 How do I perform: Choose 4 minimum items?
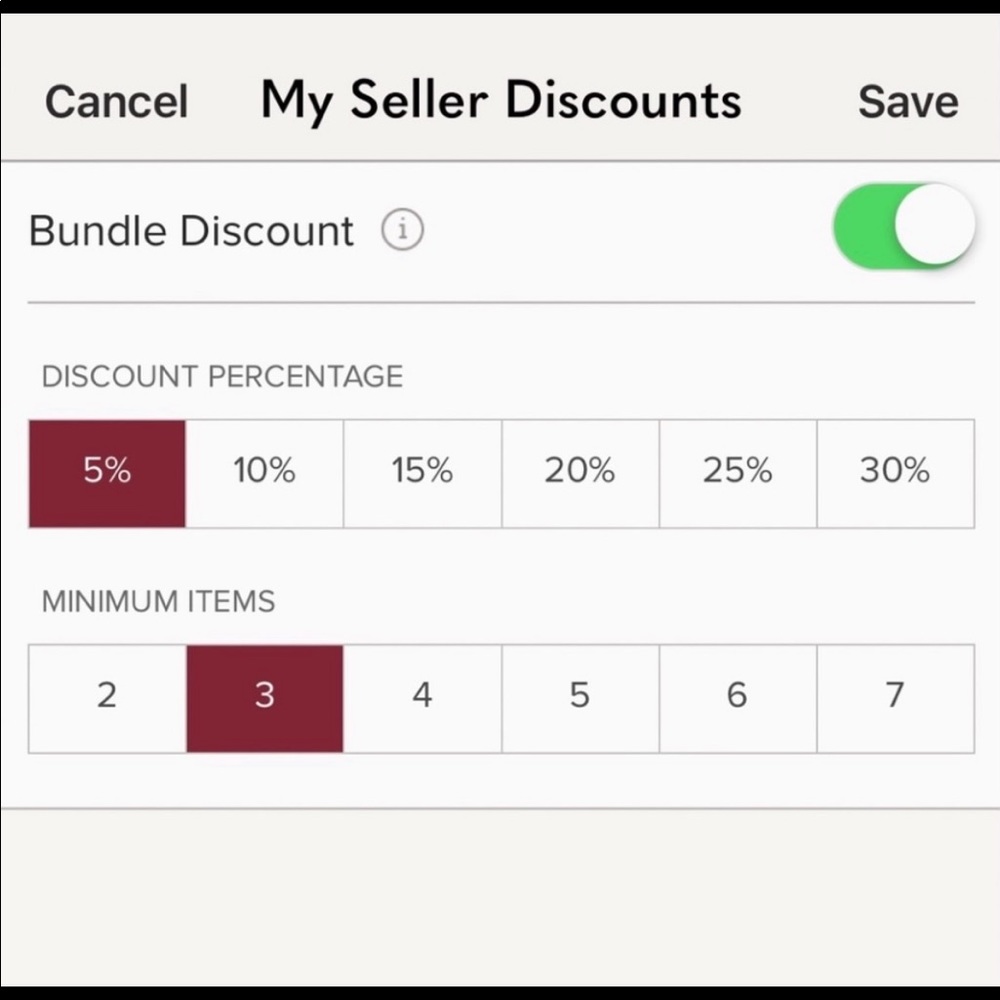point(422,697)
